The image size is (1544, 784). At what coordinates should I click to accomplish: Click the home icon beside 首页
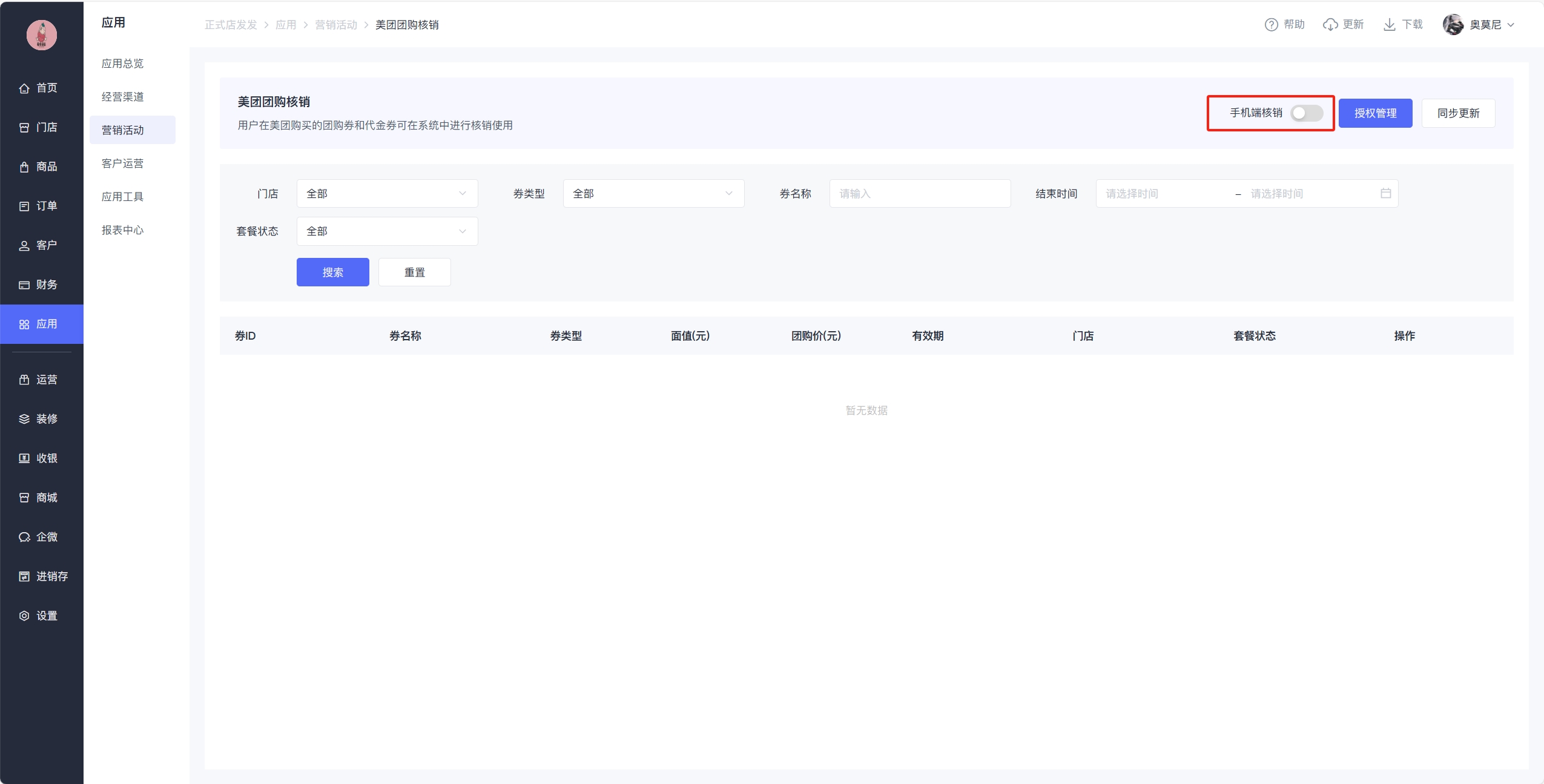pos(24,88)
